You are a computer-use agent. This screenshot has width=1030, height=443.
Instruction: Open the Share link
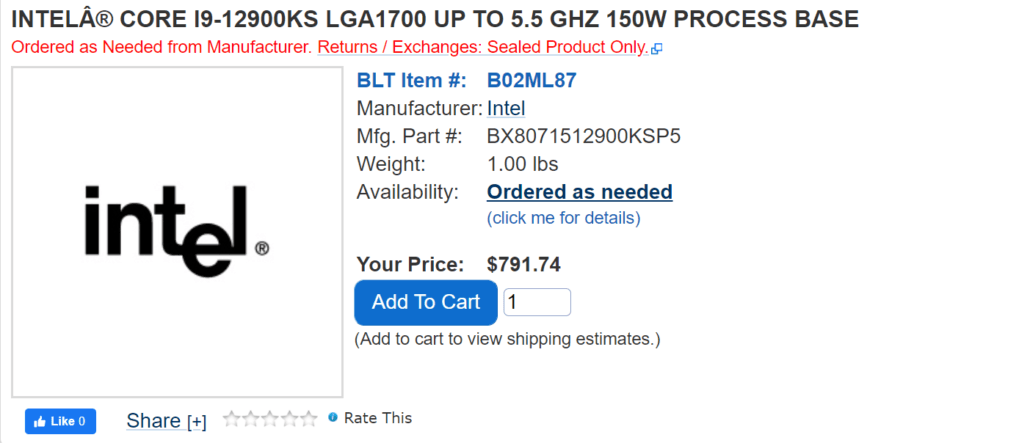pos(153,421)
